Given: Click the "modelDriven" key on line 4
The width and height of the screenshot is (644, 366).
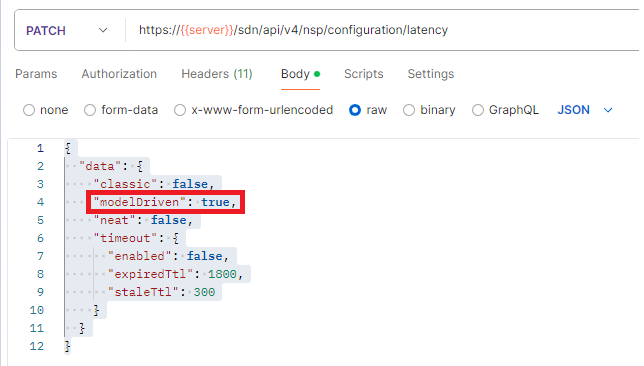Looking at the screenshot, I should [x=140, y=202].
